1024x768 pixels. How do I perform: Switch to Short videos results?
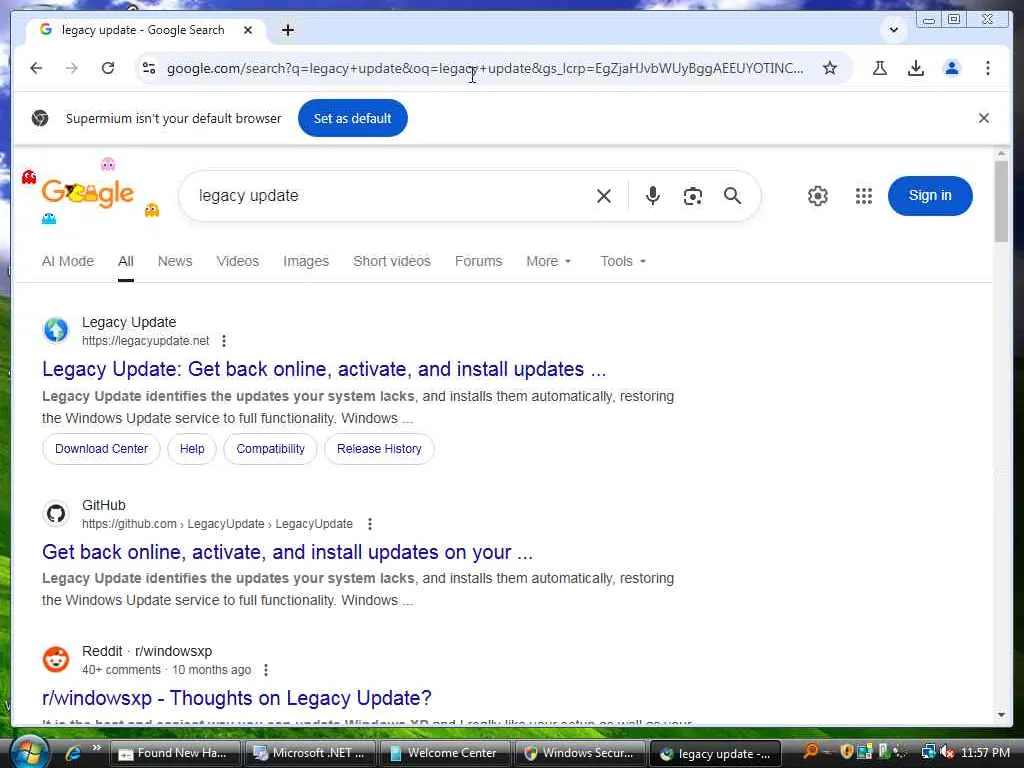392,261
